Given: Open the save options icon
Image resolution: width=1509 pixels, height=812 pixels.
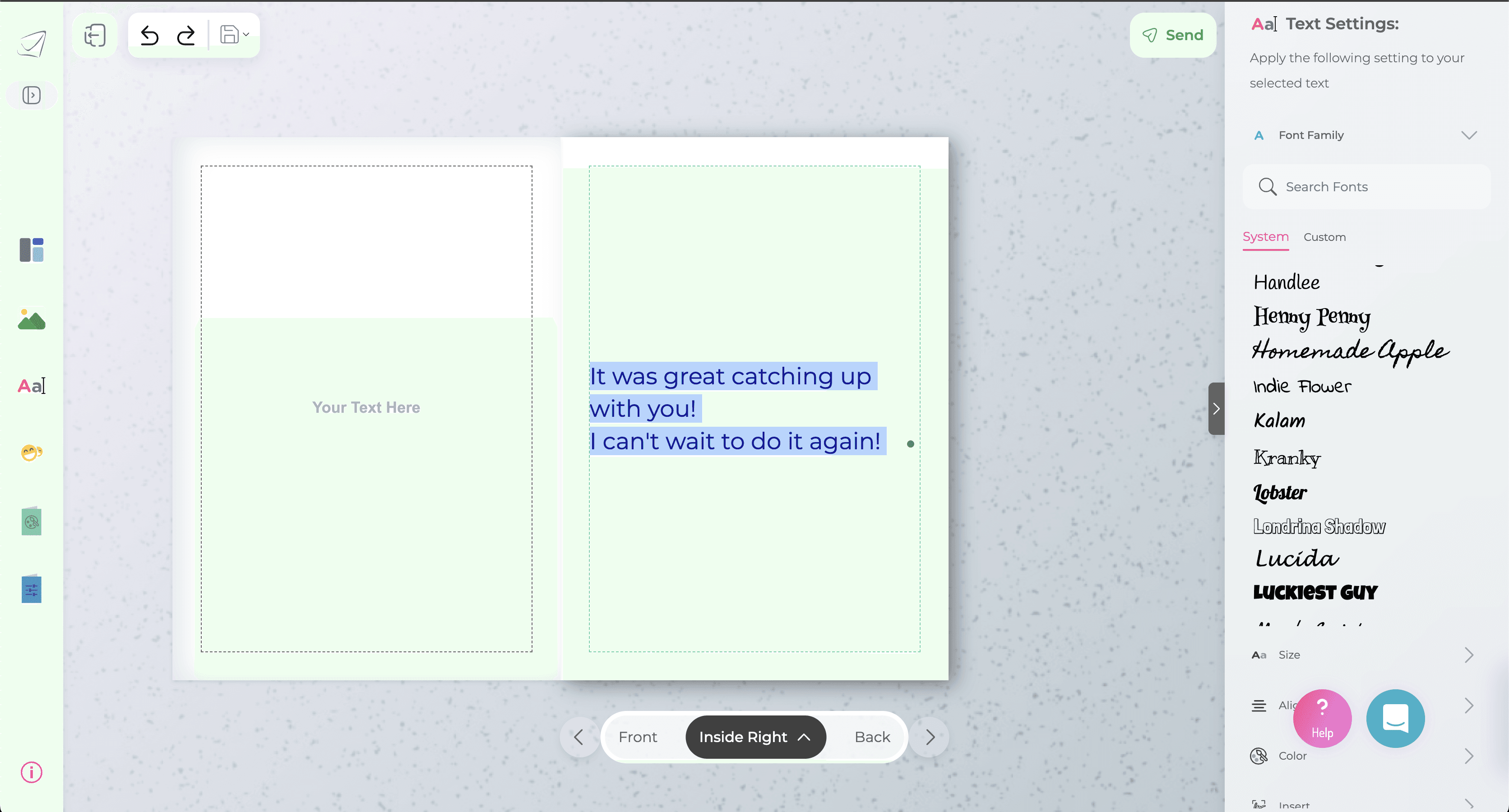Looking at the screenshot, I should pos(234,35).
